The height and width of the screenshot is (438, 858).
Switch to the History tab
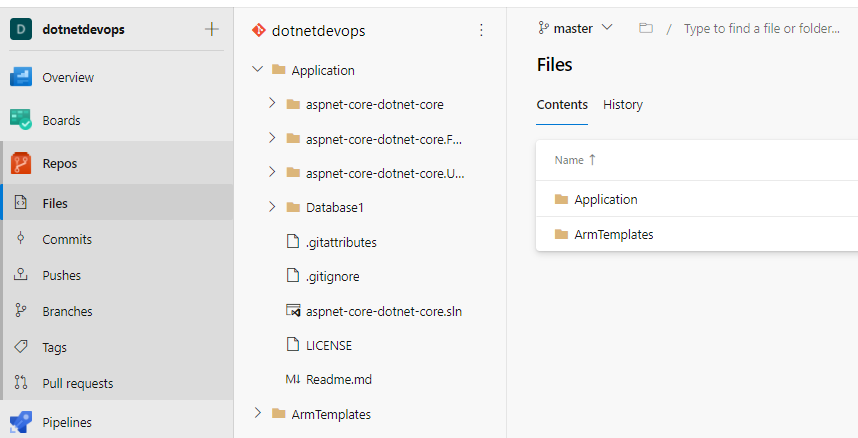click(623, 105)
